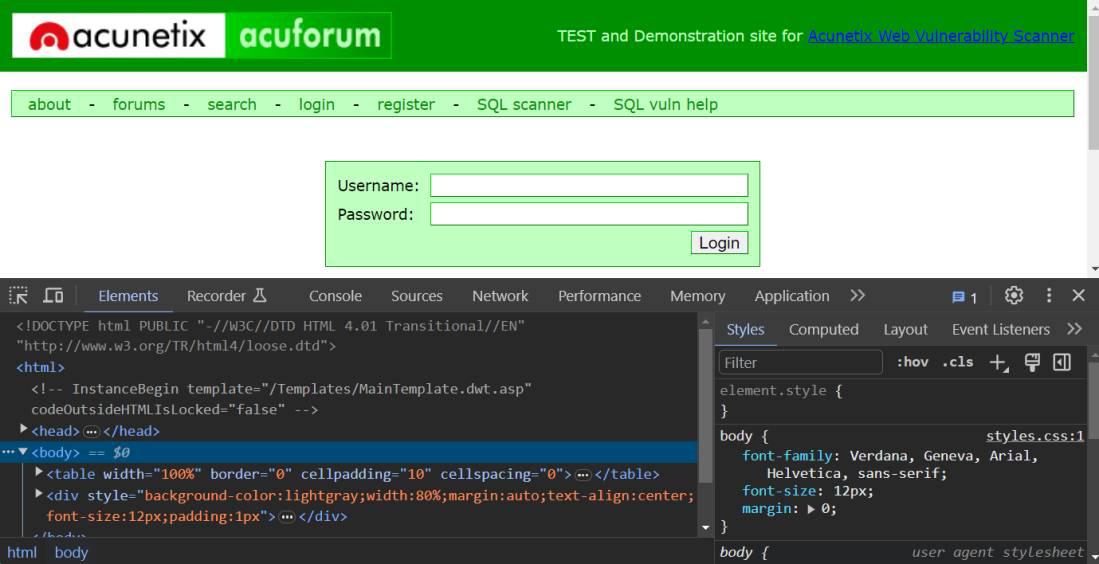Open the styles.css:1 source link
Image resolution: width=1099 pixels, height=564 pixels.
point(1035,436)
